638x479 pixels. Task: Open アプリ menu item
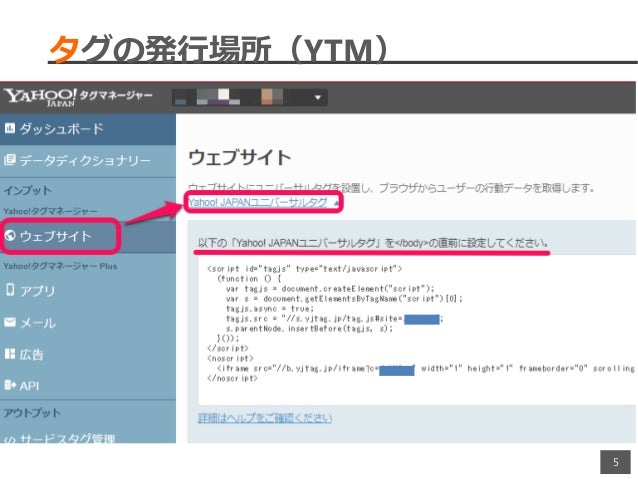click(88, 291)
